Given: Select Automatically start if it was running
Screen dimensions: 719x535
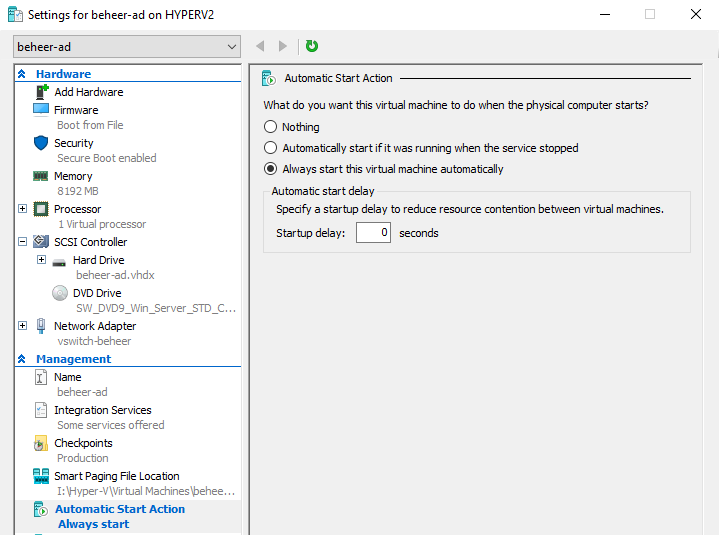Looking at the screenshot, I should pos(271,148).
